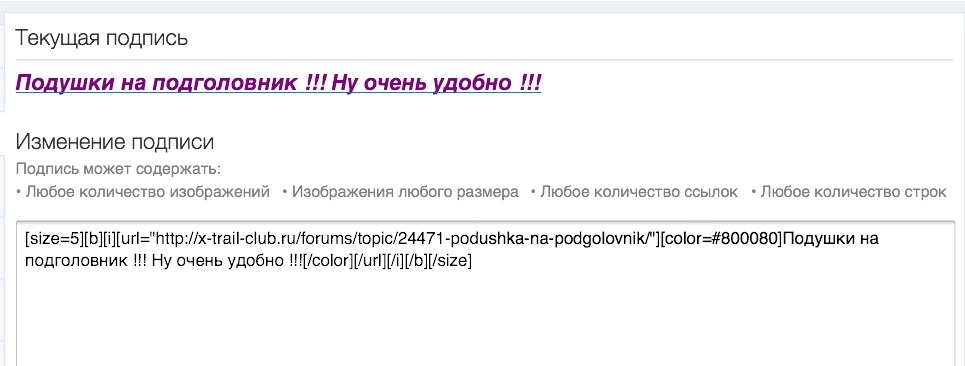Click the "Изменение подписи" heading
Viewport: 965px width, 366px height.
pyautogui.click(x=114, y=142)
